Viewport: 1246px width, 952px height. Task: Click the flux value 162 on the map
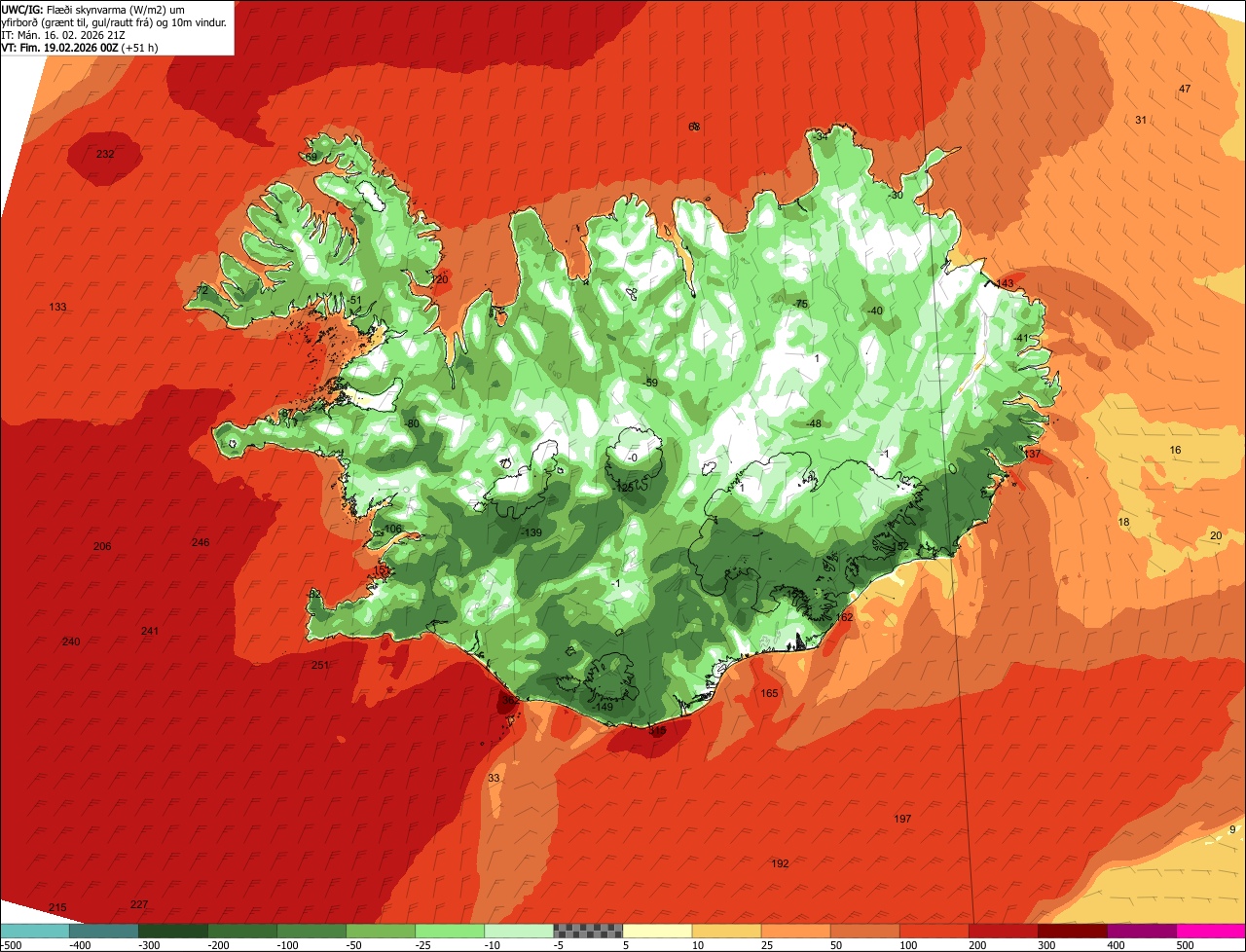[x=844, y=618]
